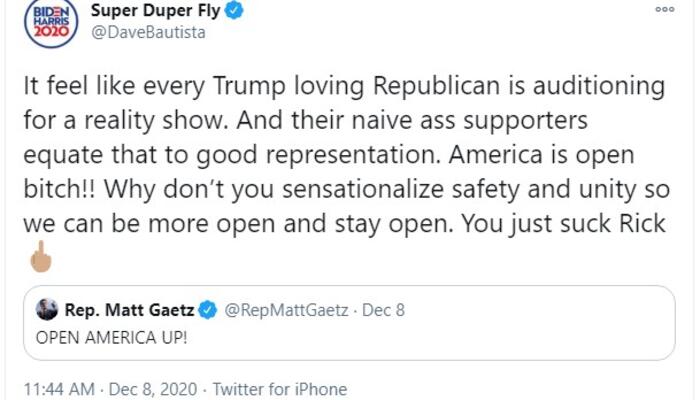Open the tweet's more options menu

[x=664, y=8]
